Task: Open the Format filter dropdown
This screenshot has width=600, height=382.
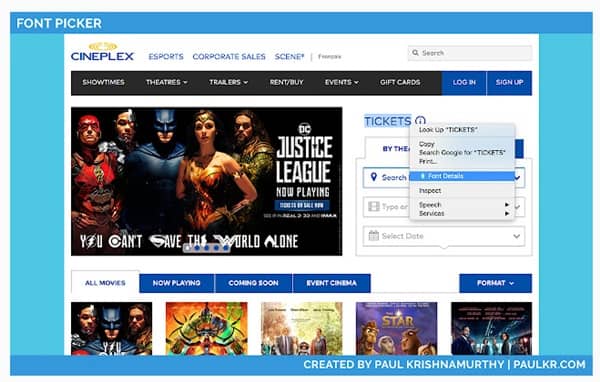Action: [x=495, y=283]
